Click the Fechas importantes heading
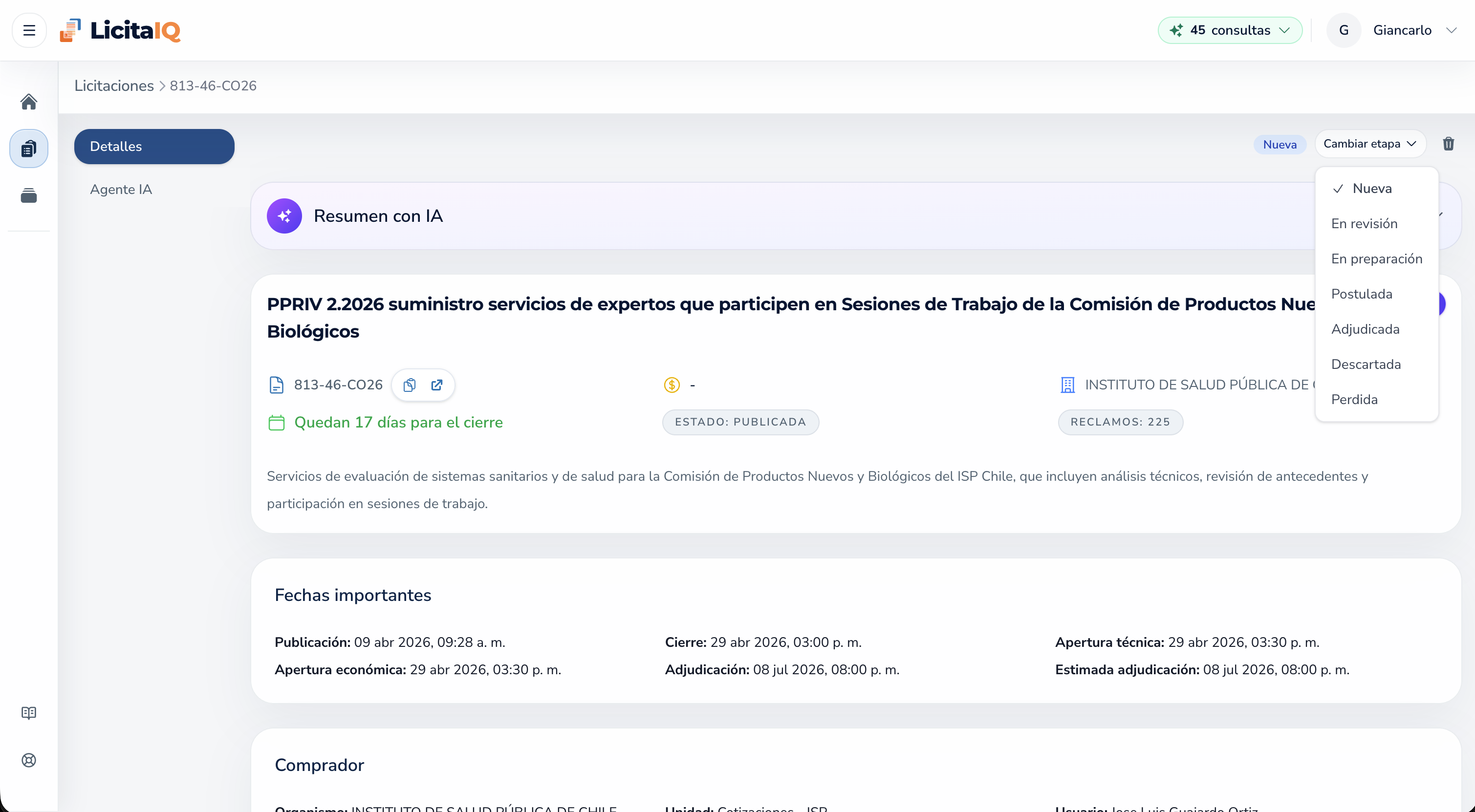 click(x=353, y=595)
